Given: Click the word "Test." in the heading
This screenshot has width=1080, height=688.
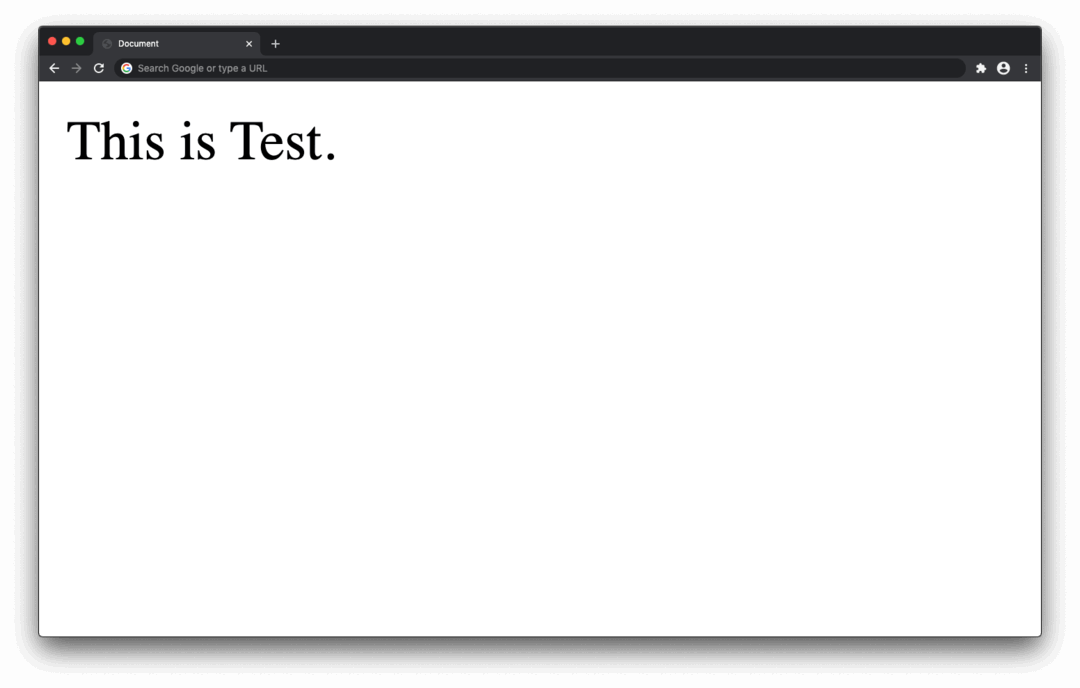Looking at the screenshot, I should (x=283, y=141).
